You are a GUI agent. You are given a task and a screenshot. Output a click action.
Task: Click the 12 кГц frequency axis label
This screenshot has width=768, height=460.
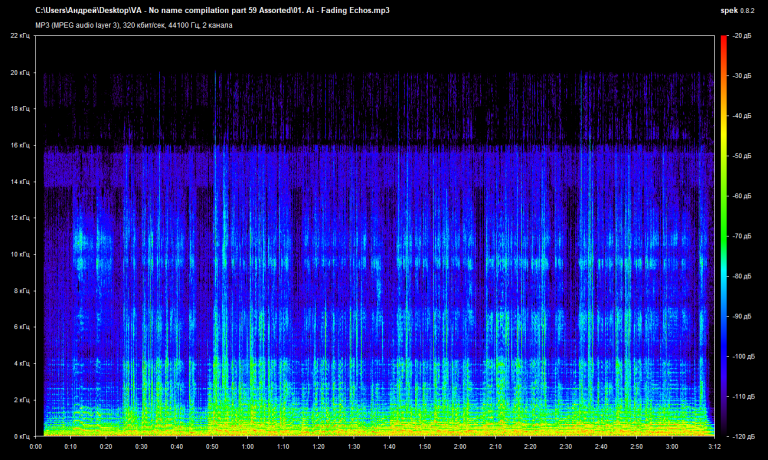tap(20, 218)
